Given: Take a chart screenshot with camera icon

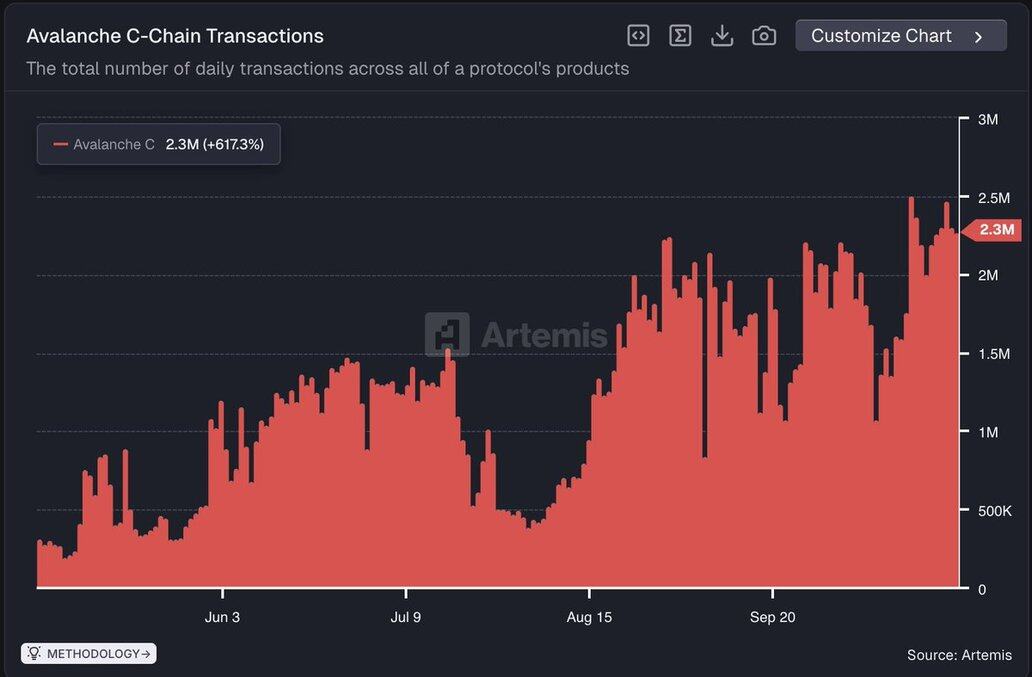Looking at the screenshot, I should pos(764,36).
